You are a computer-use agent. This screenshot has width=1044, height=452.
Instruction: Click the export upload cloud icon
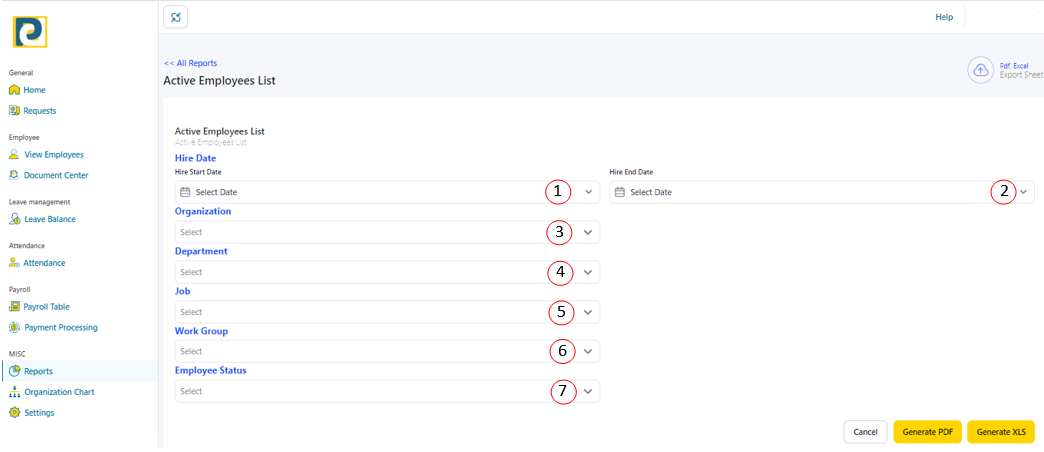[980, 70]
